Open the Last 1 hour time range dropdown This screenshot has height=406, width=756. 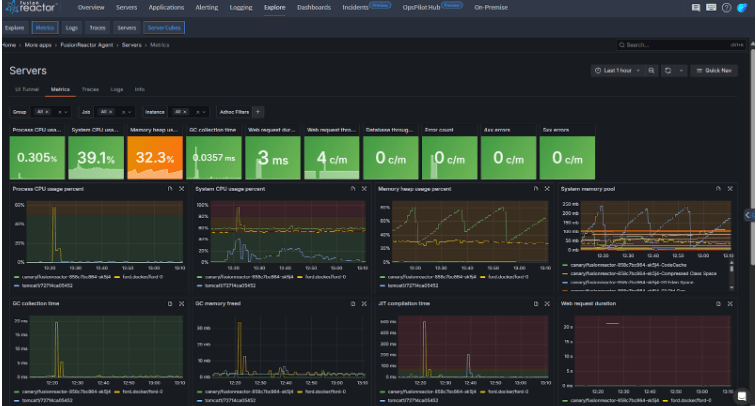(617, 71)
